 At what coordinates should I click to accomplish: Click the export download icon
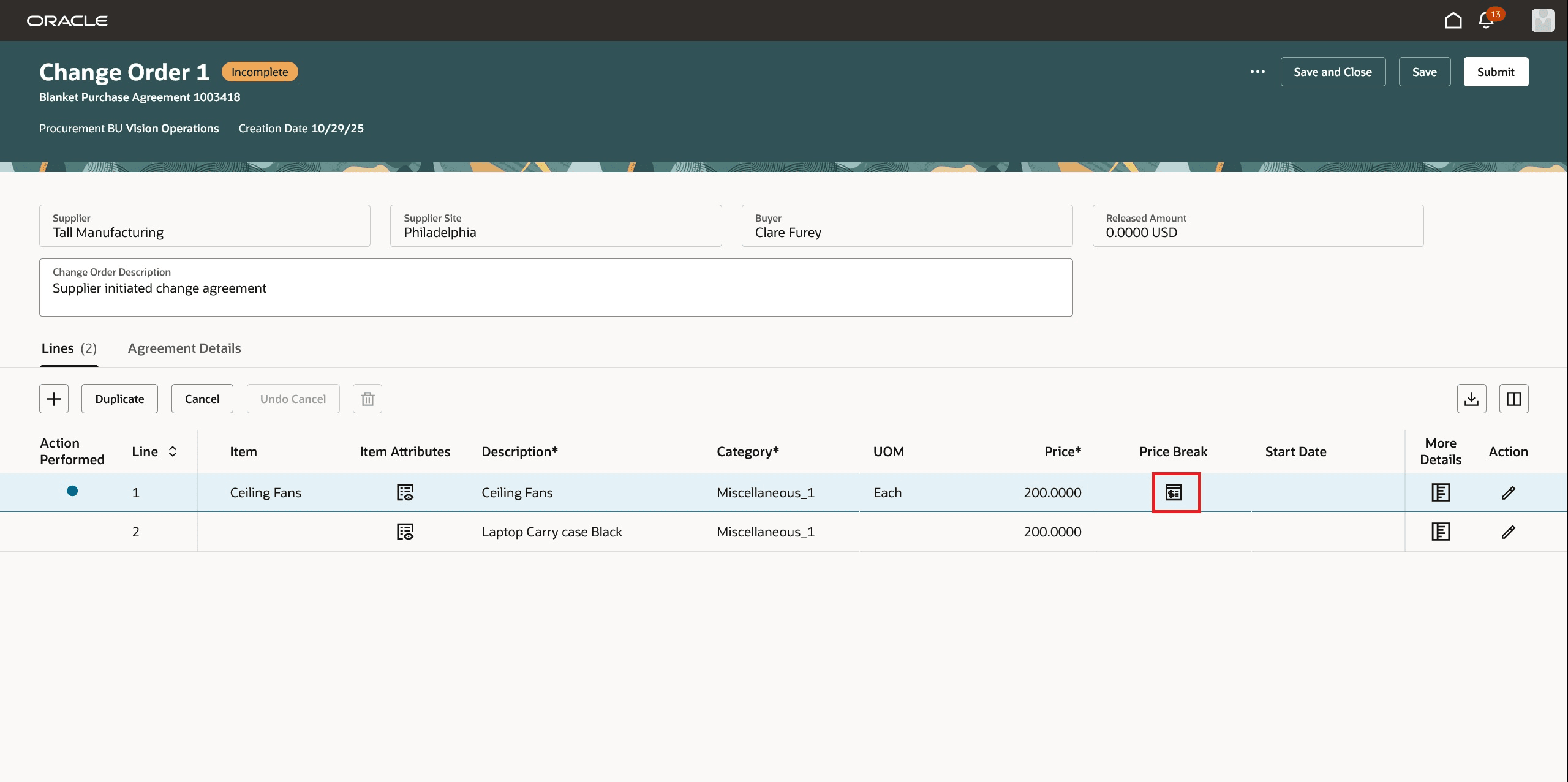click(x=1471, y=399)
